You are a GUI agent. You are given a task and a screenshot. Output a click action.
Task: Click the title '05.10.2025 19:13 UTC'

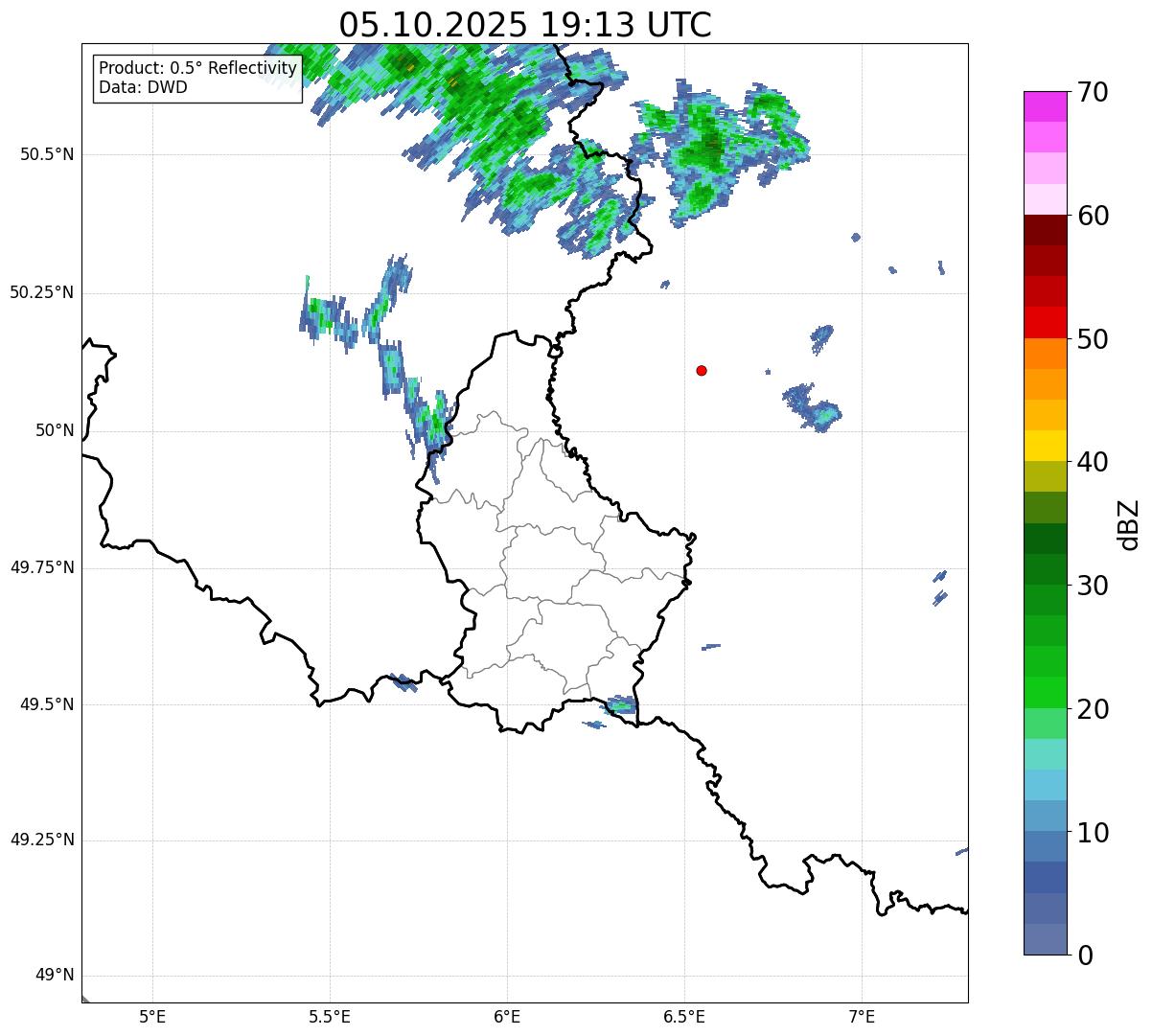pos(525,25)
